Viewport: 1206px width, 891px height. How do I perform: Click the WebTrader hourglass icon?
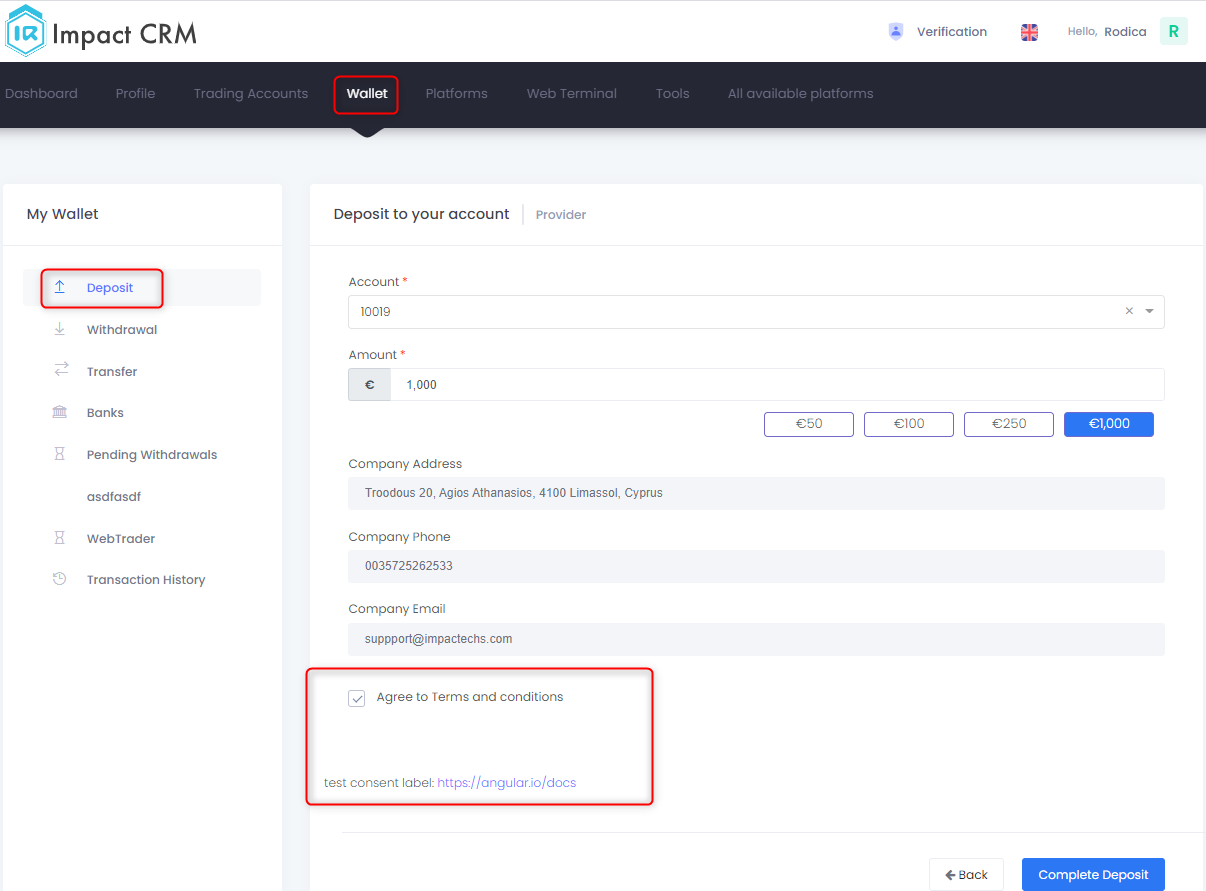(x=60, y=538)
